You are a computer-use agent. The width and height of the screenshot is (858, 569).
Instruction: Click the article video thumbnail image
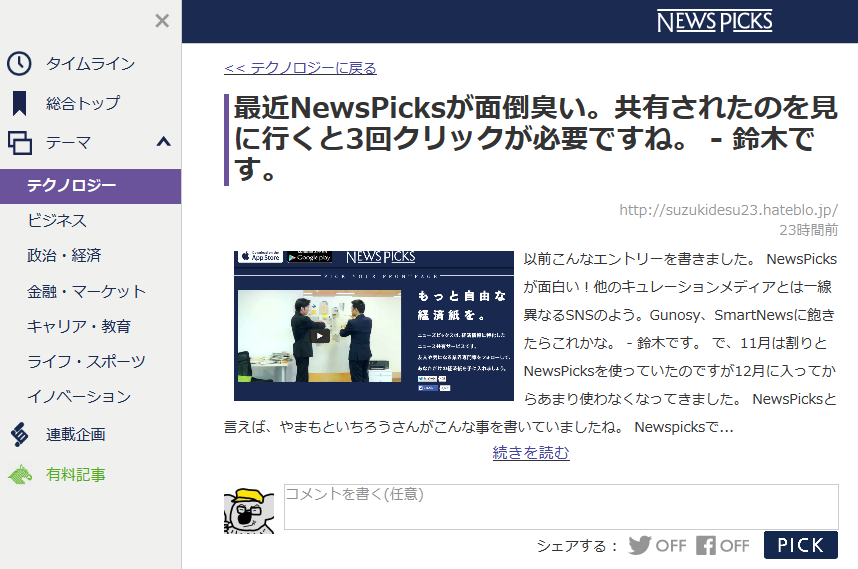point(374,326)
